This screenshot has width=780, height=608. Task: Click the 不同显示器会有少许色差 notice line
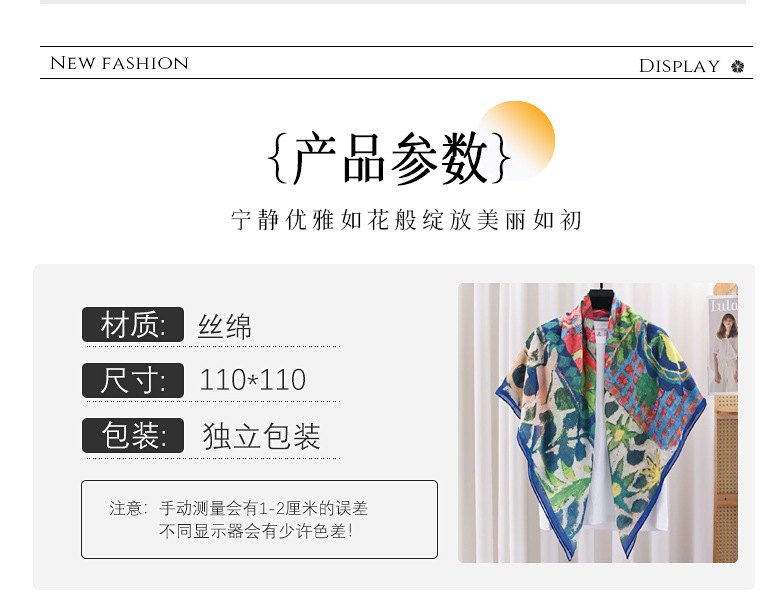[256, 531]
